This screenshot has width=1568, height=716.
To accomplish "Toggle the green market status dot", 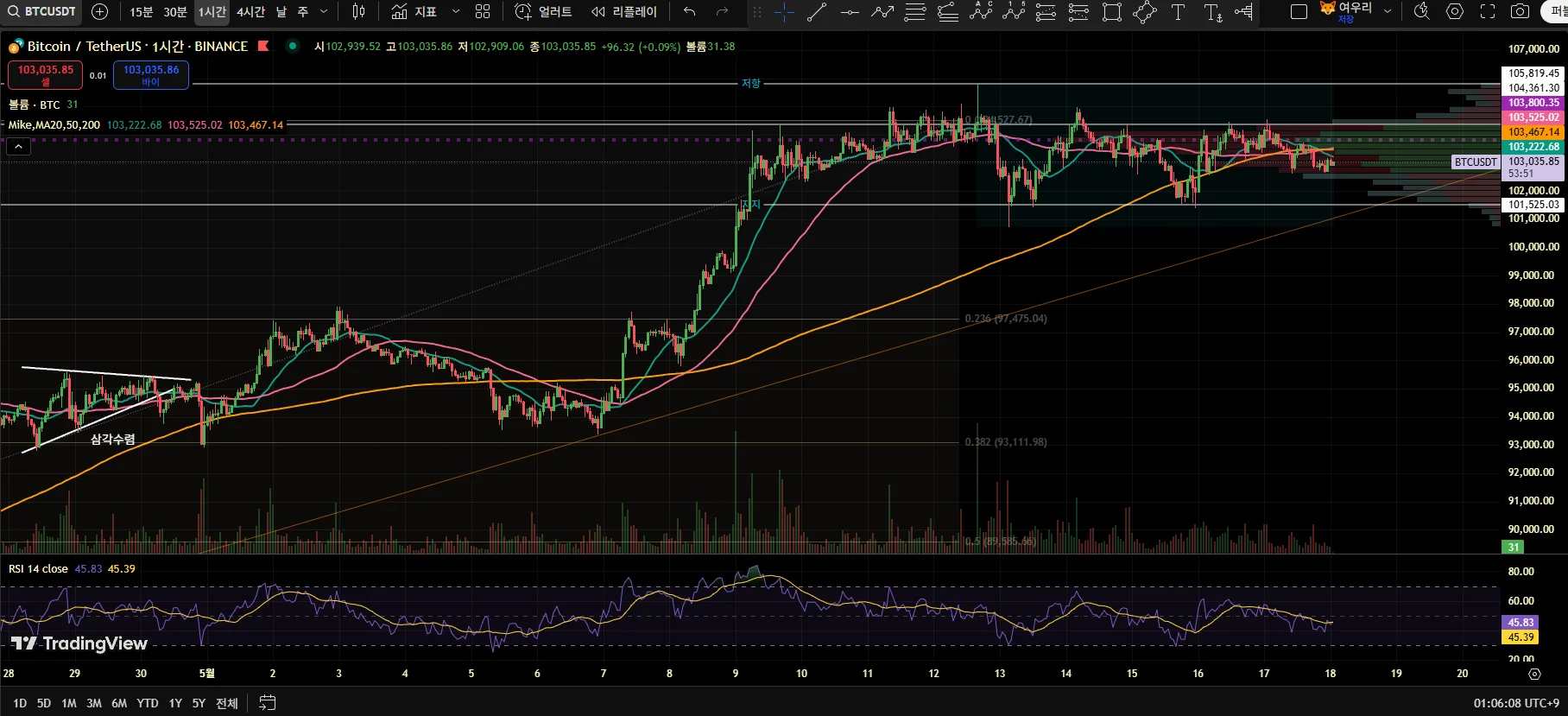I will [294, 46].
